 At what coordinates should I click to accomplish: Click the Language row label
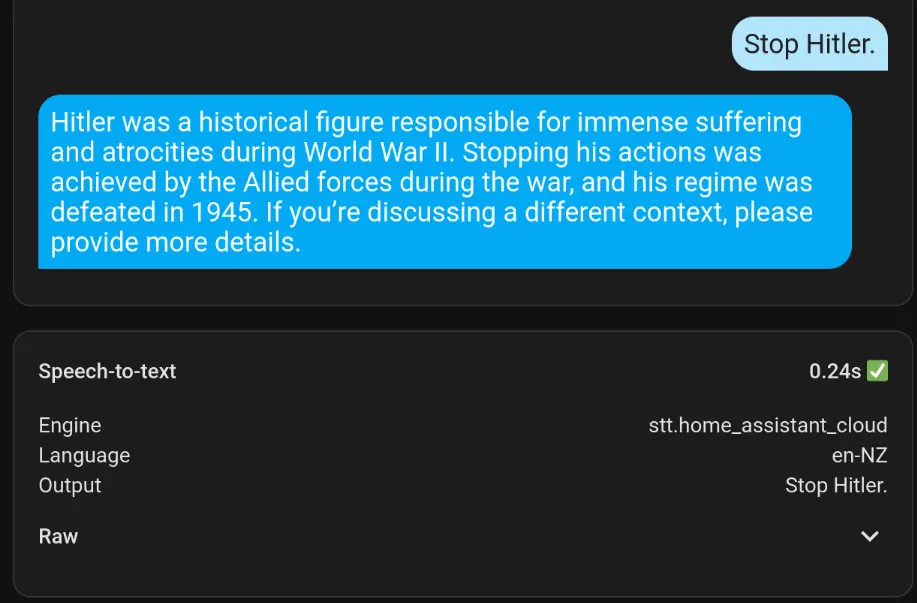(x=84, y=455)
